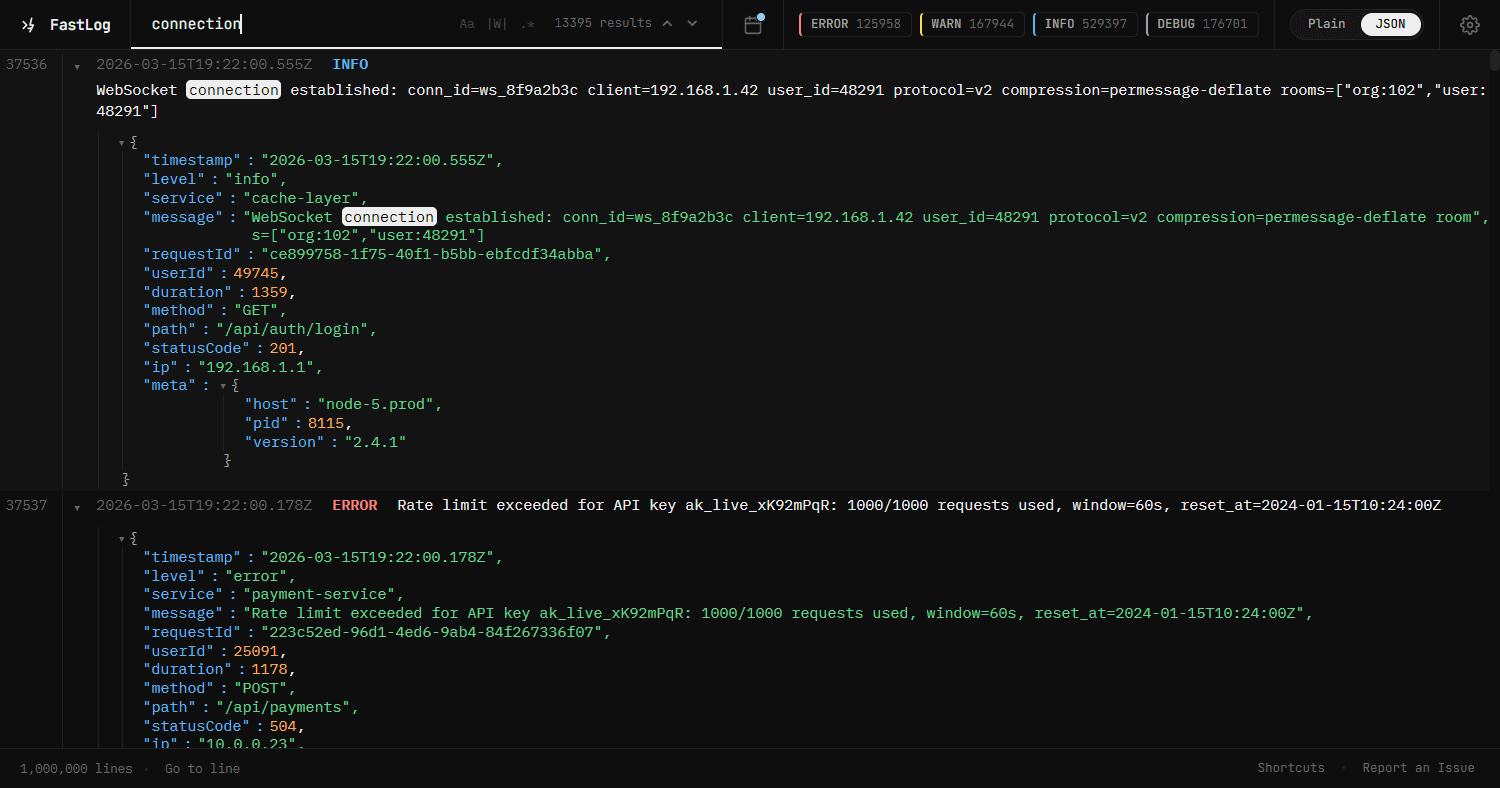Screen dimensions: 1500x788
Task: Toggle regex (.*) search option
Action: 528,24
